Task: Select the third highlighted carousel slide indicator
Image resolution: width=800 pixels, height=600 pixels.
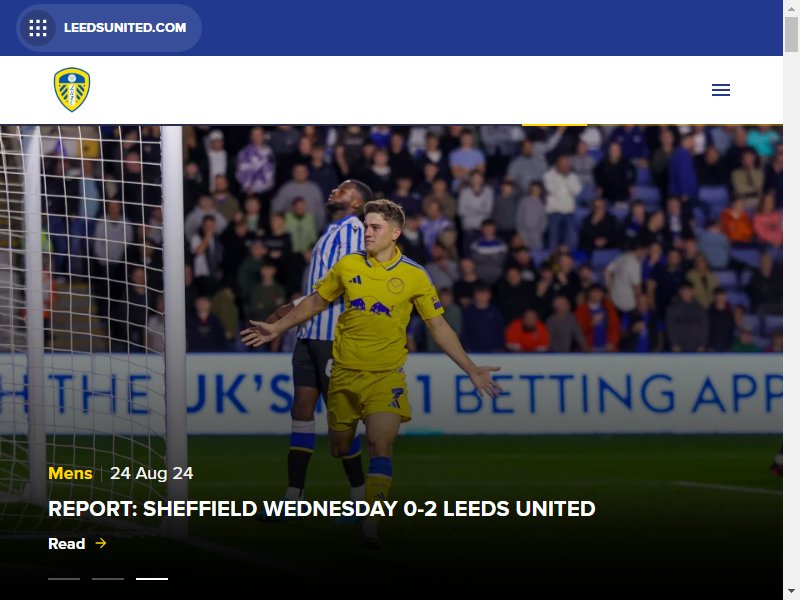Action: 152,579
